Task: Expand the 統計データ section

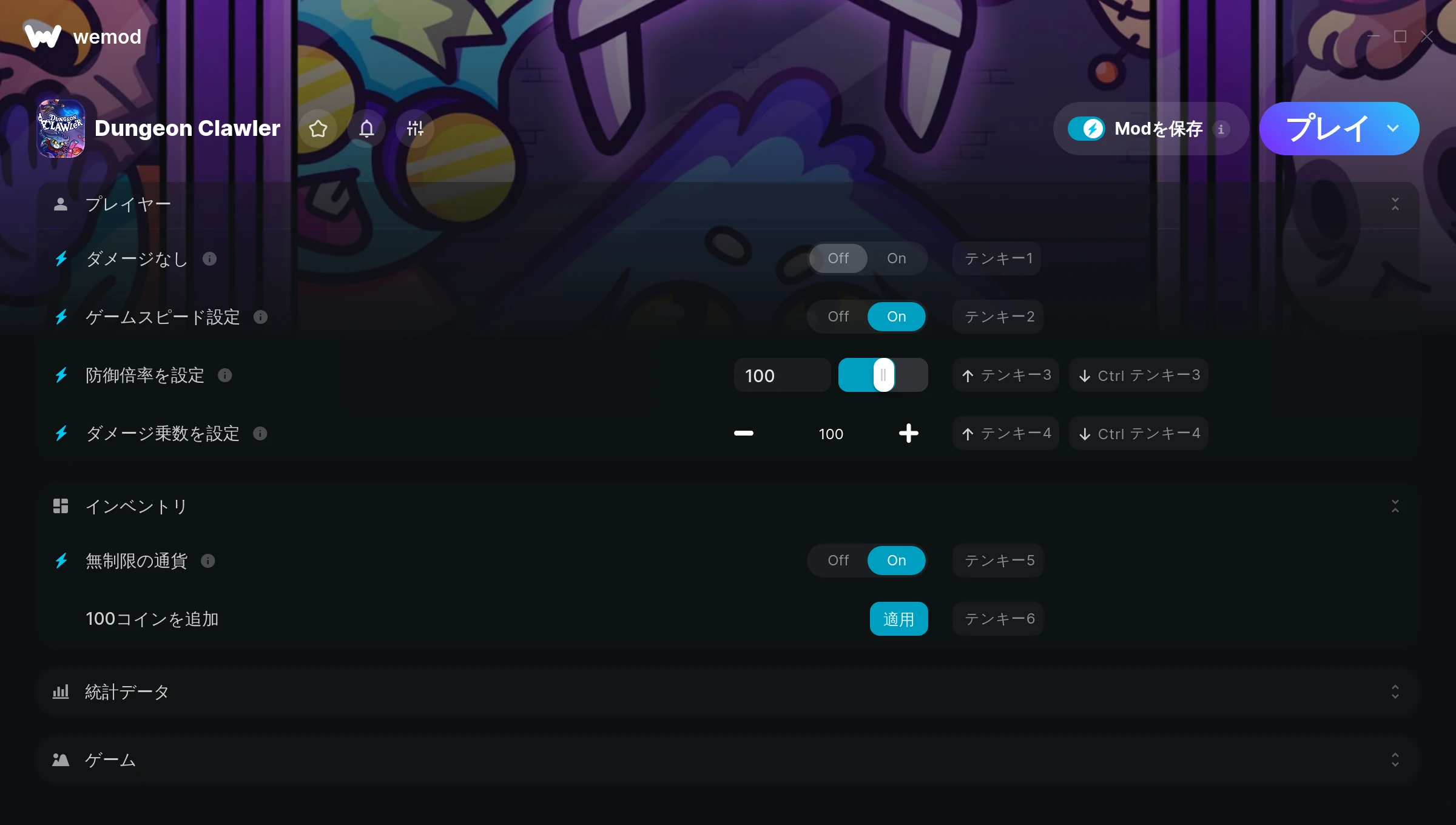Action: click(1395, 692)
